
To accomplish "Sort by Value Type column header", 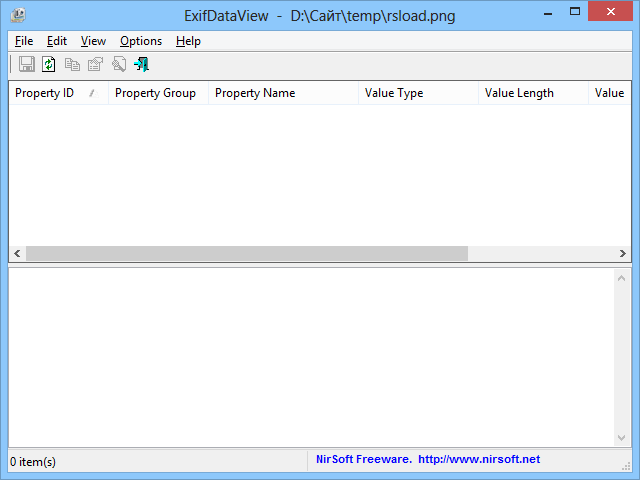I will [x=418, y=93].
